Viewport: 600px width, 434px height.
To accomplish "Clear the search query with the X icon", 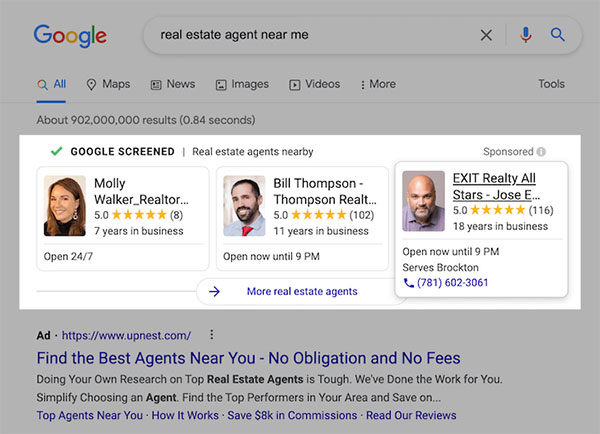I will 486,35.
